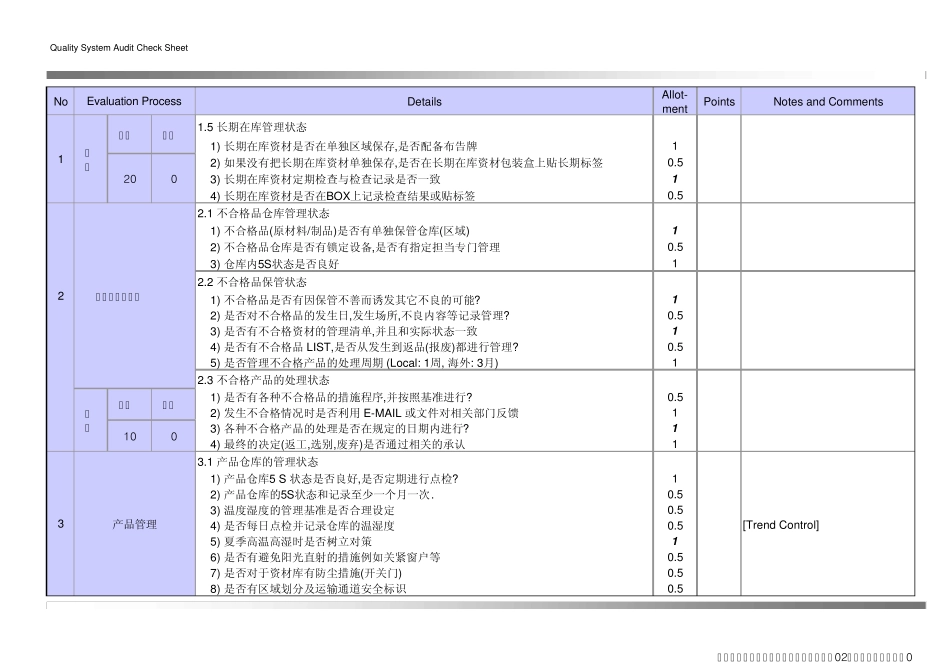Select line '4) 是否每日点检并记录仓库的温湿度'
The width and height of the screenshot is (950, 672).
[x=302, y=526]
